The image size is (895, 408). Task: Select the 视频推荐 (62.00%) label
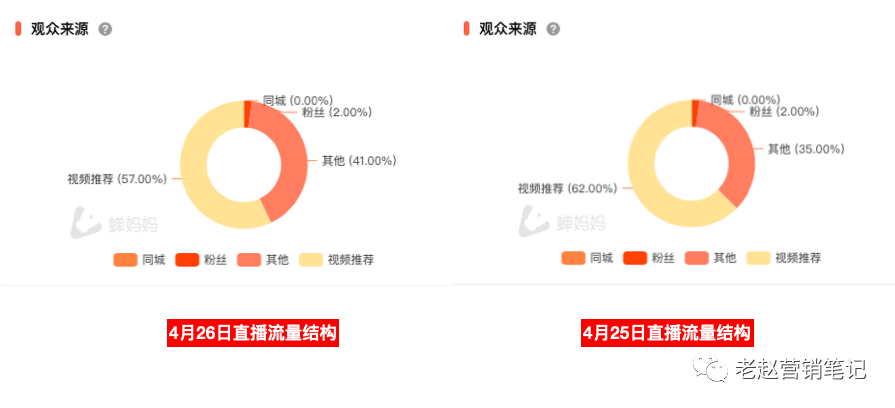pyautogui.click(x=567, y=188)
